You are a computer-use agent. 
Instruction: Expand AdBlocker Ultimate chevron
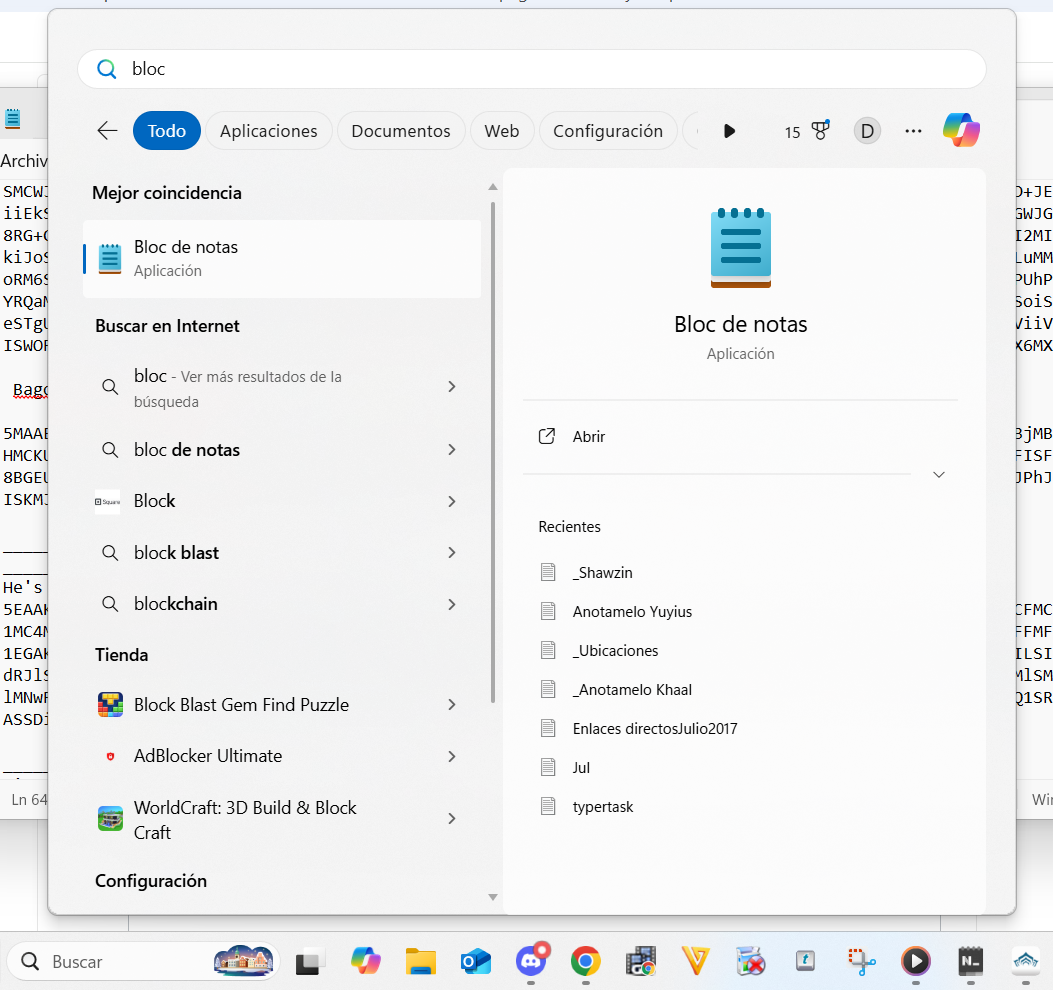pyautogui.click(x=452, y=756)
